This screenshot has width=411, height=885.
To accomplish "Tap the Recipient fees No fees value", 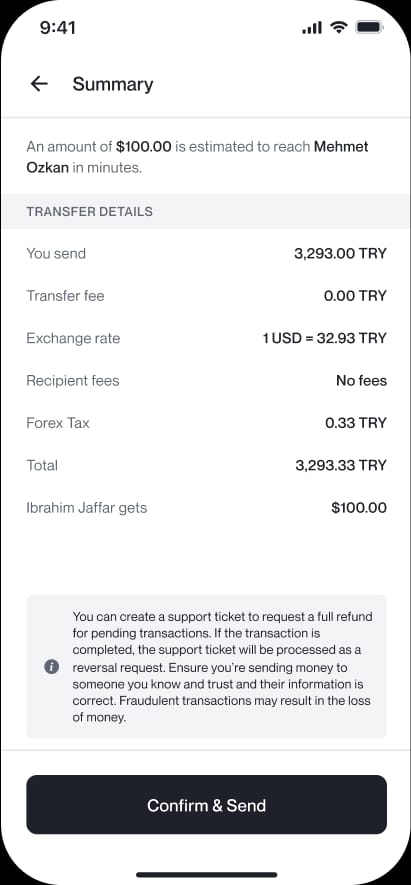I will (361, 380).
